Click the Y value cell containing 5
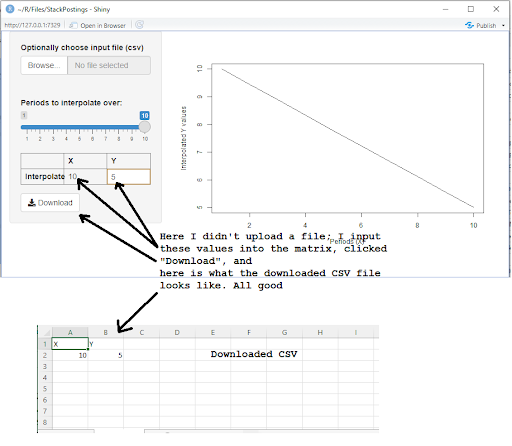The width and height of the screenshot is (512, 446). (129, 177)
